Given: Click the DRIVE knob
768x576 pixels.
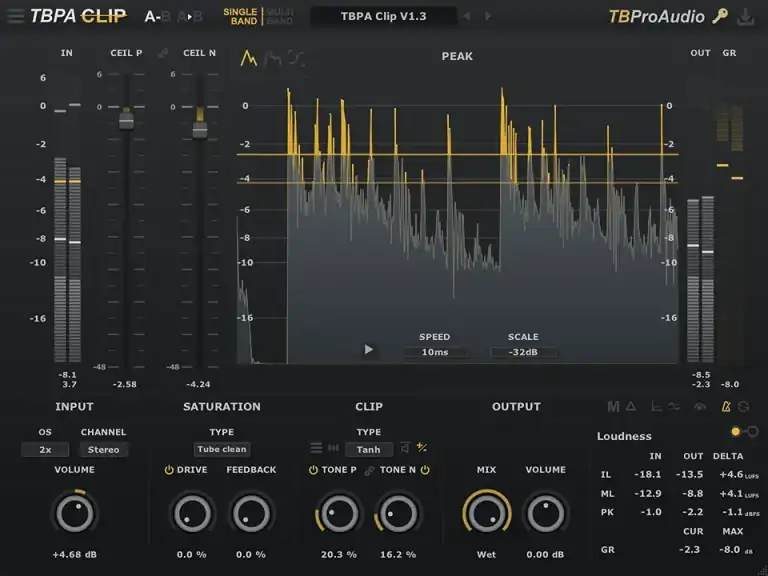Looking at the screenshot, I should [x=192, y=513].
